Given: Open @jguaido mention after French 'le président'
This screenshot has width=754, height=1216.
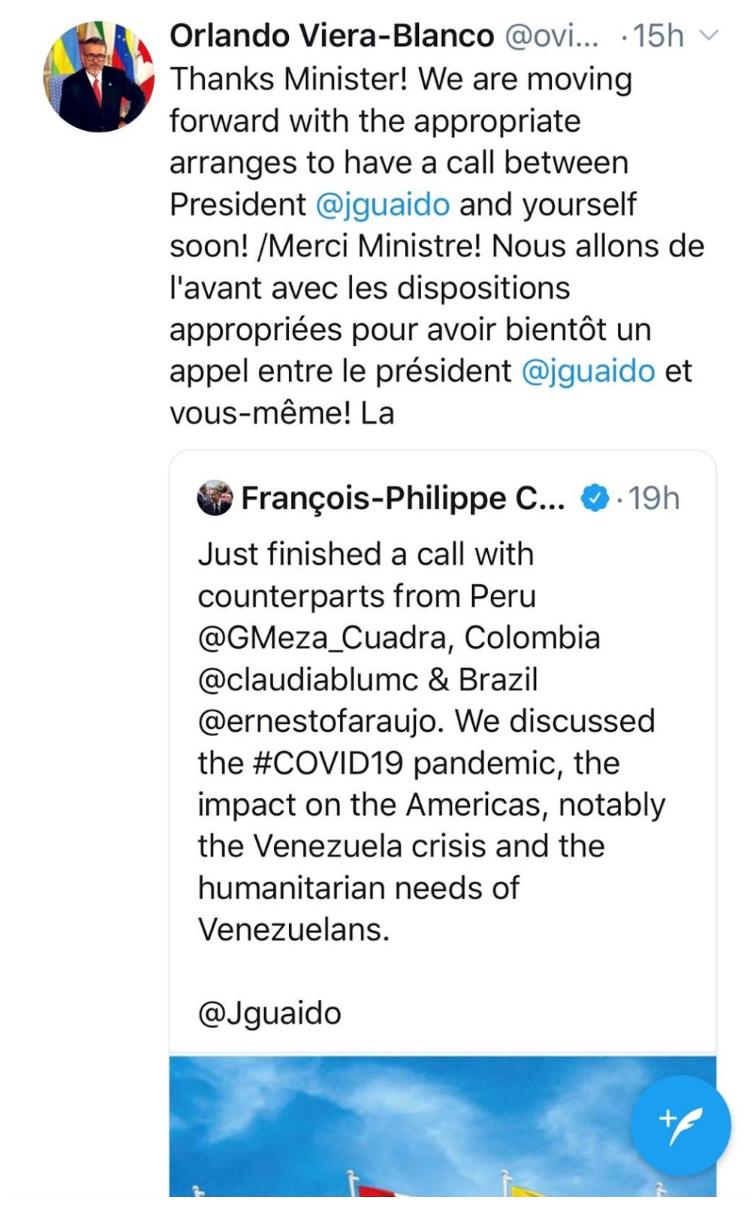Looking at the screenshot, I should coord(588,372).
